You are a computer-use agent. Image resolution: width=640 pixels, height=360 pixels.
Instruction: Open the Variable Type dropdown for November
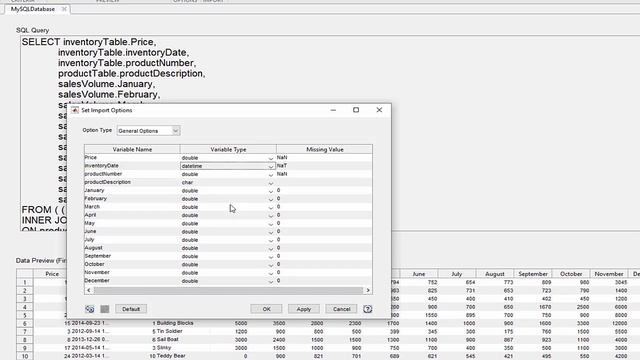pyautogui.click(x=270, y=273)
